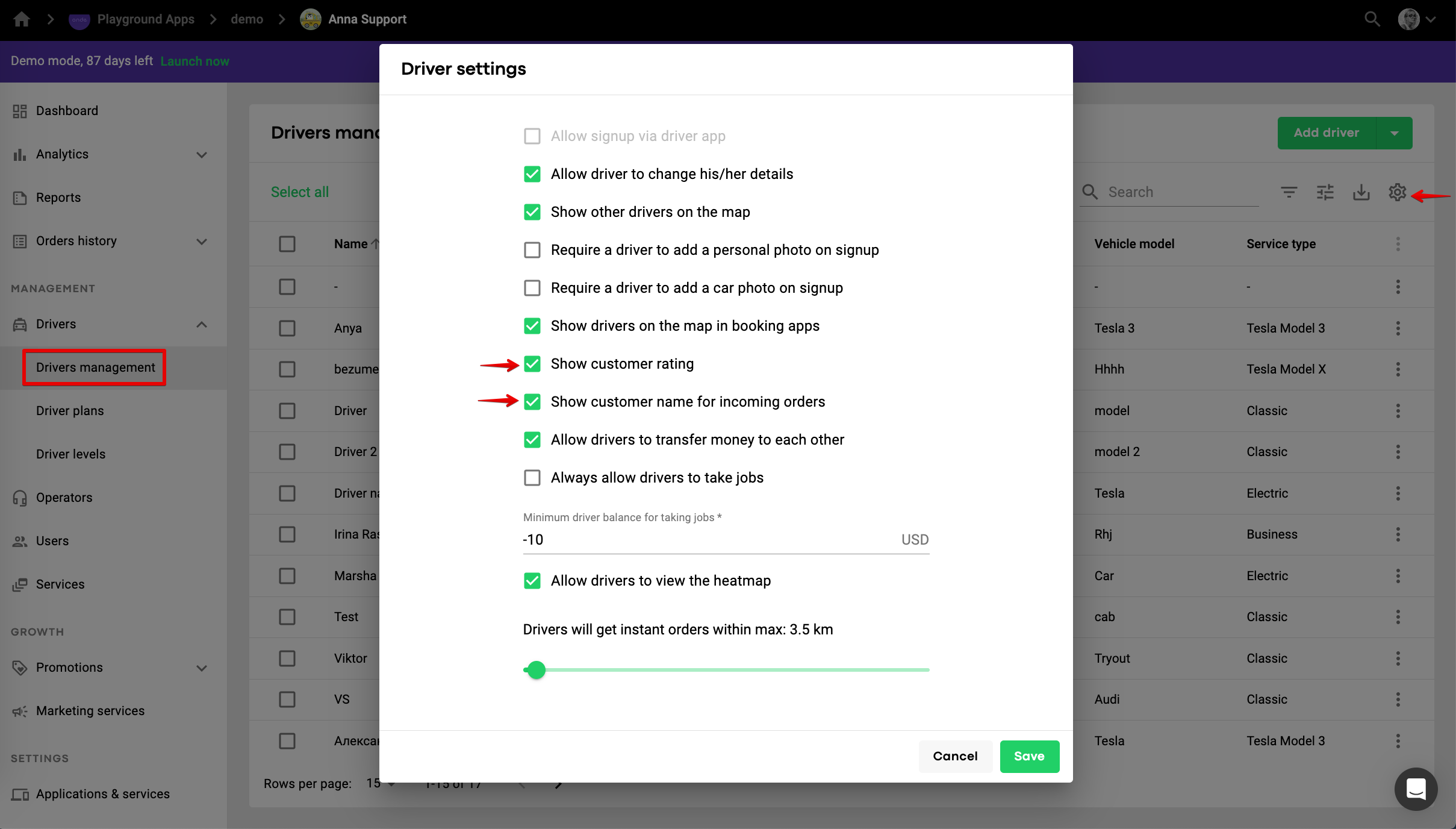Click the Launch now link
This screenshot has width=1456, height=829.
click(194, 61)
